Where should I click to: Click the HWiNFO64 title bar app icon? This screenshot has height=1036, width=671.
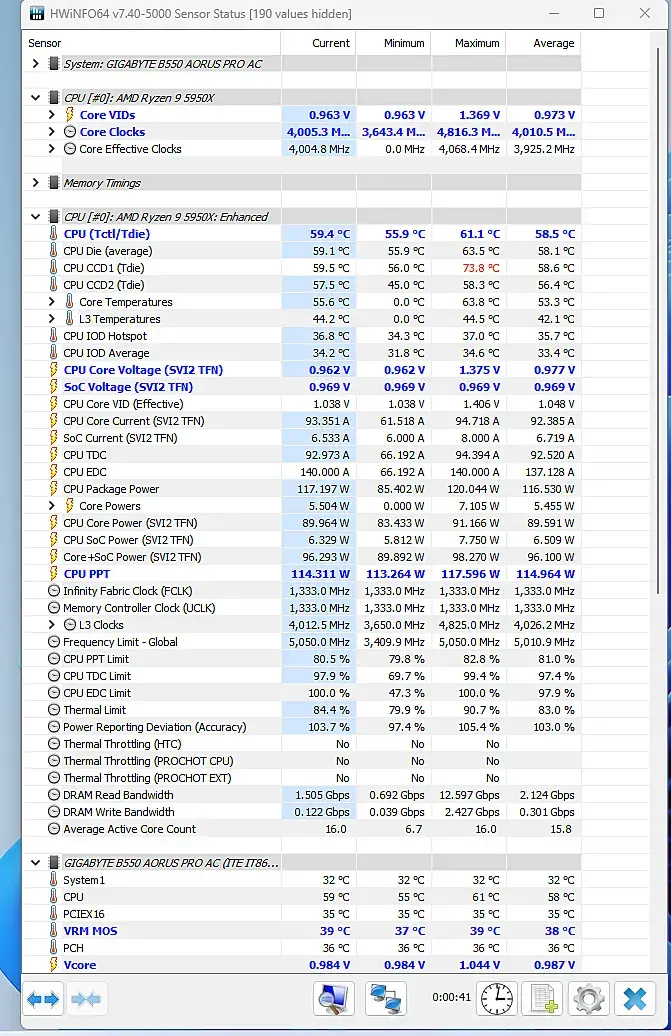38,13
